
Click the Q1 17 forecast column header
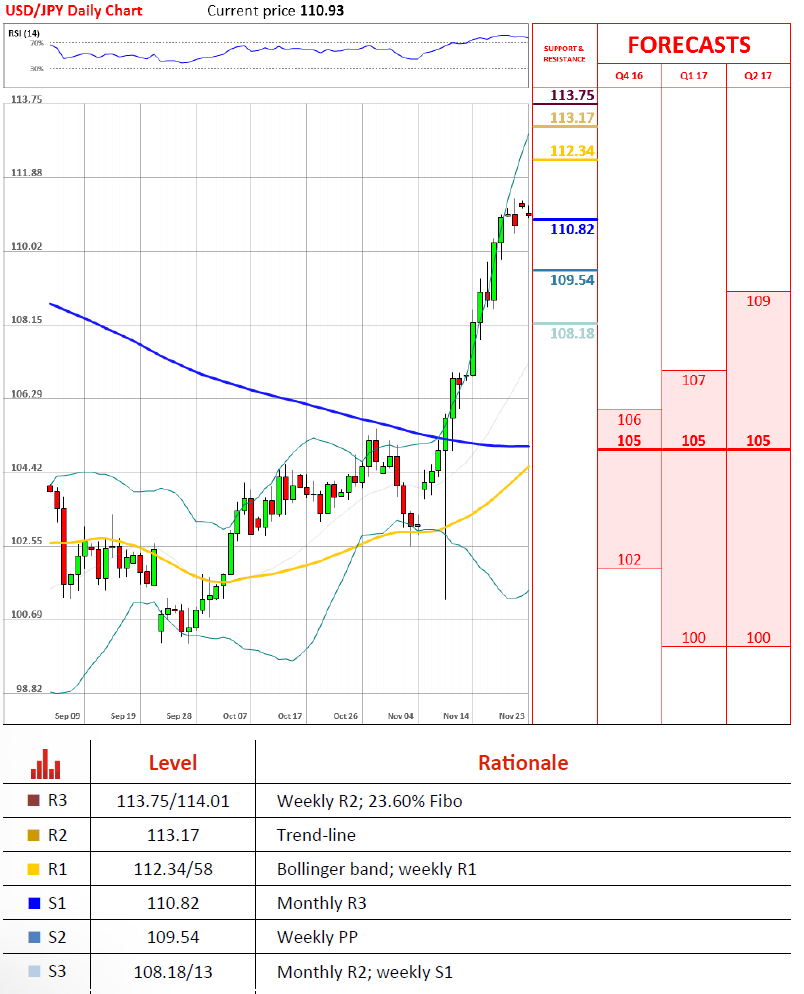tap(694, 75)
